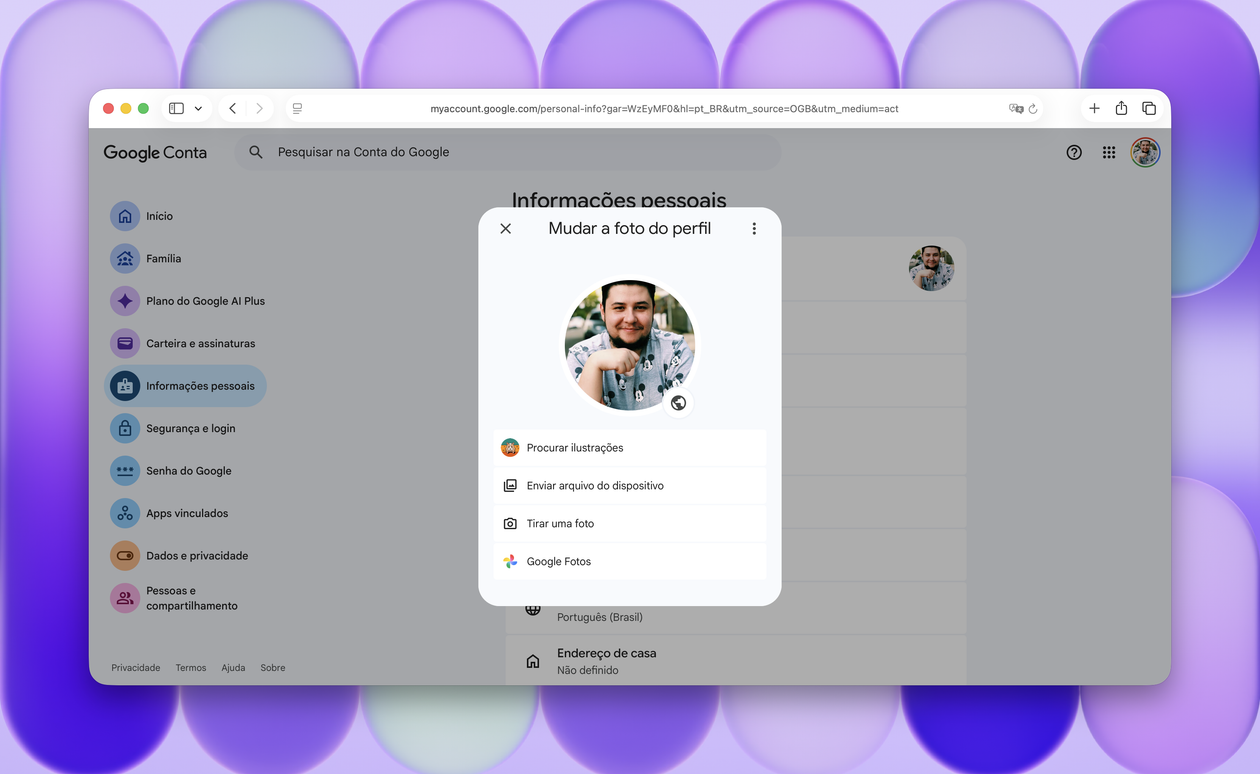Click the Privacidade footer link
This screenshot has height=774, width=1260.
click(x=136, y=668)
